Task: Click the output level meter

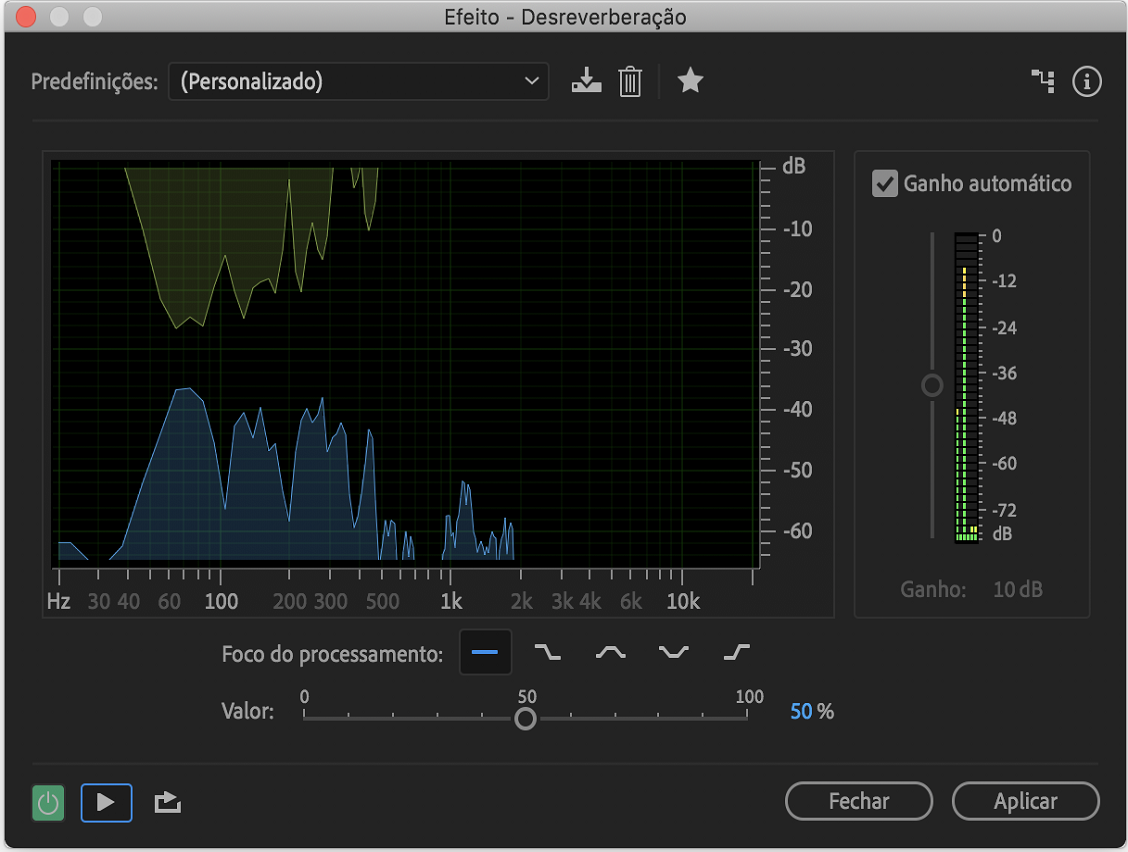Action: [x=967, y=388]
